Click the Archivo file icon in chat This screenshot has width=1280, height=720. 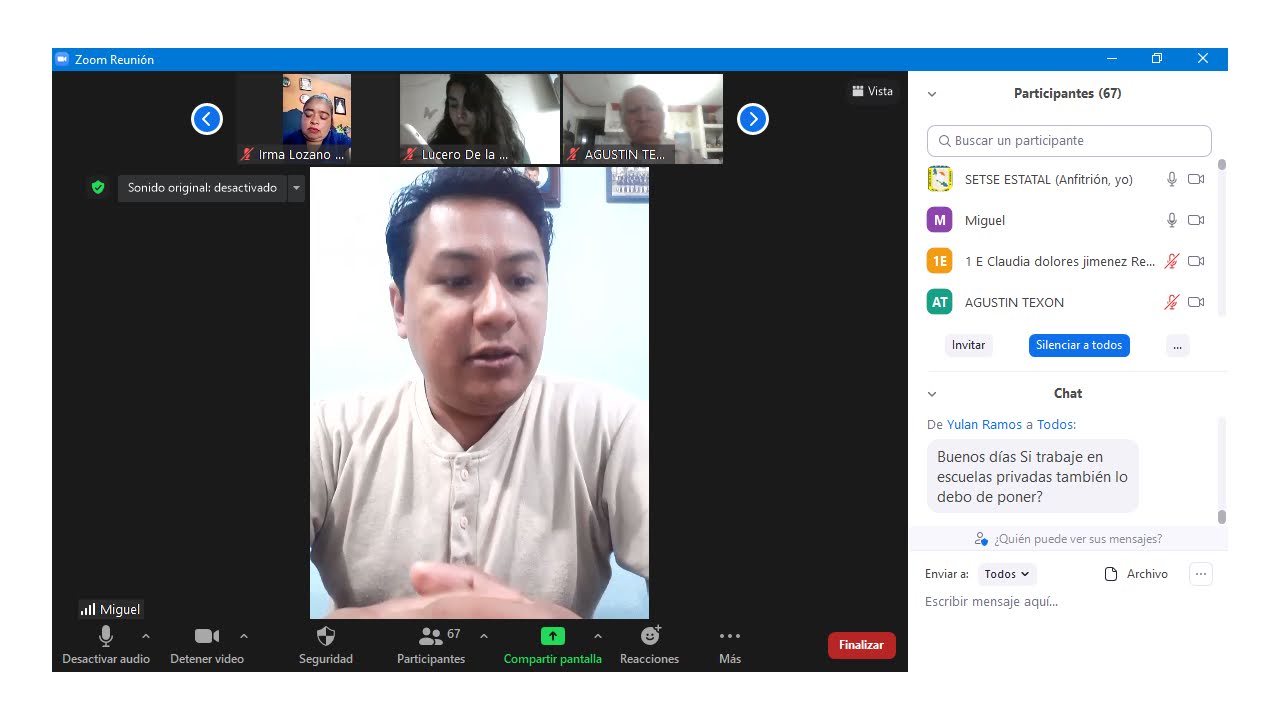pos(1110,574)
